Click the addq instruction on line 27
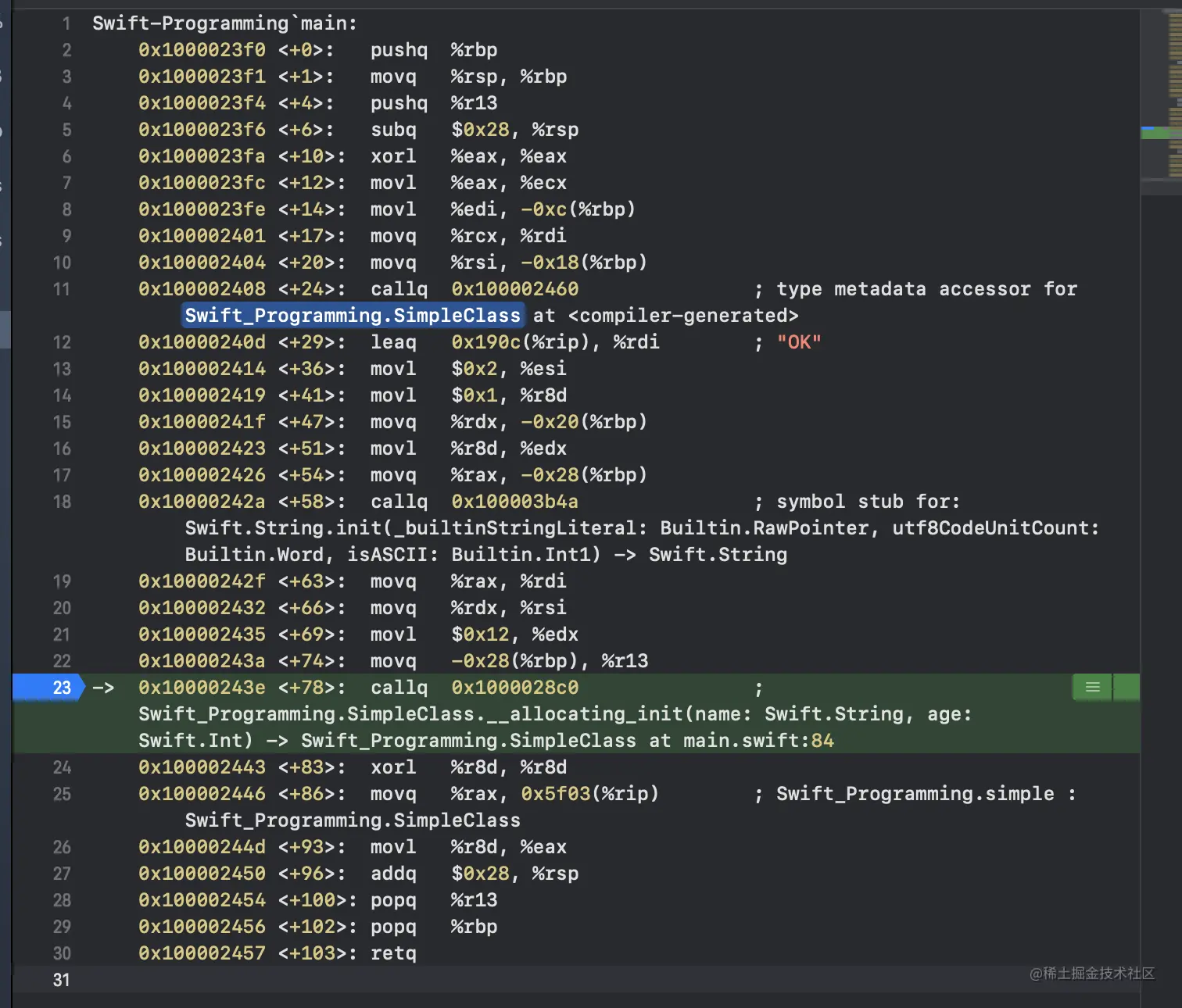 pos(393,874)
